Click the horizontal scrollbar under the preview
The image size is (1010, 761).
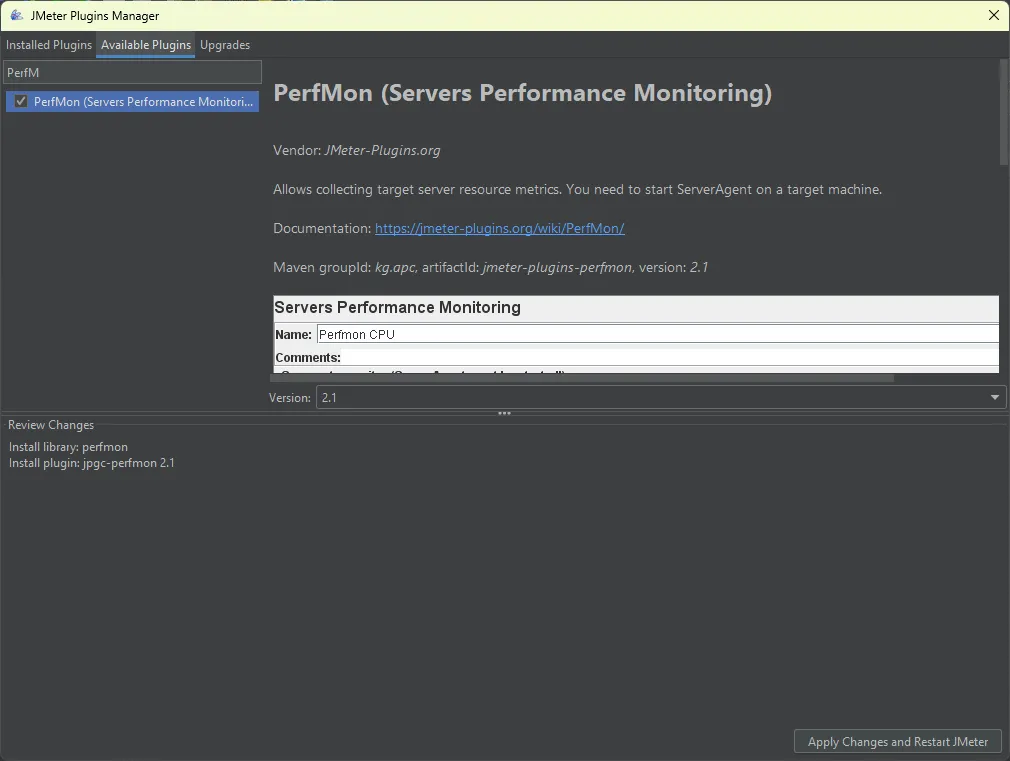(x=583, y=378)
